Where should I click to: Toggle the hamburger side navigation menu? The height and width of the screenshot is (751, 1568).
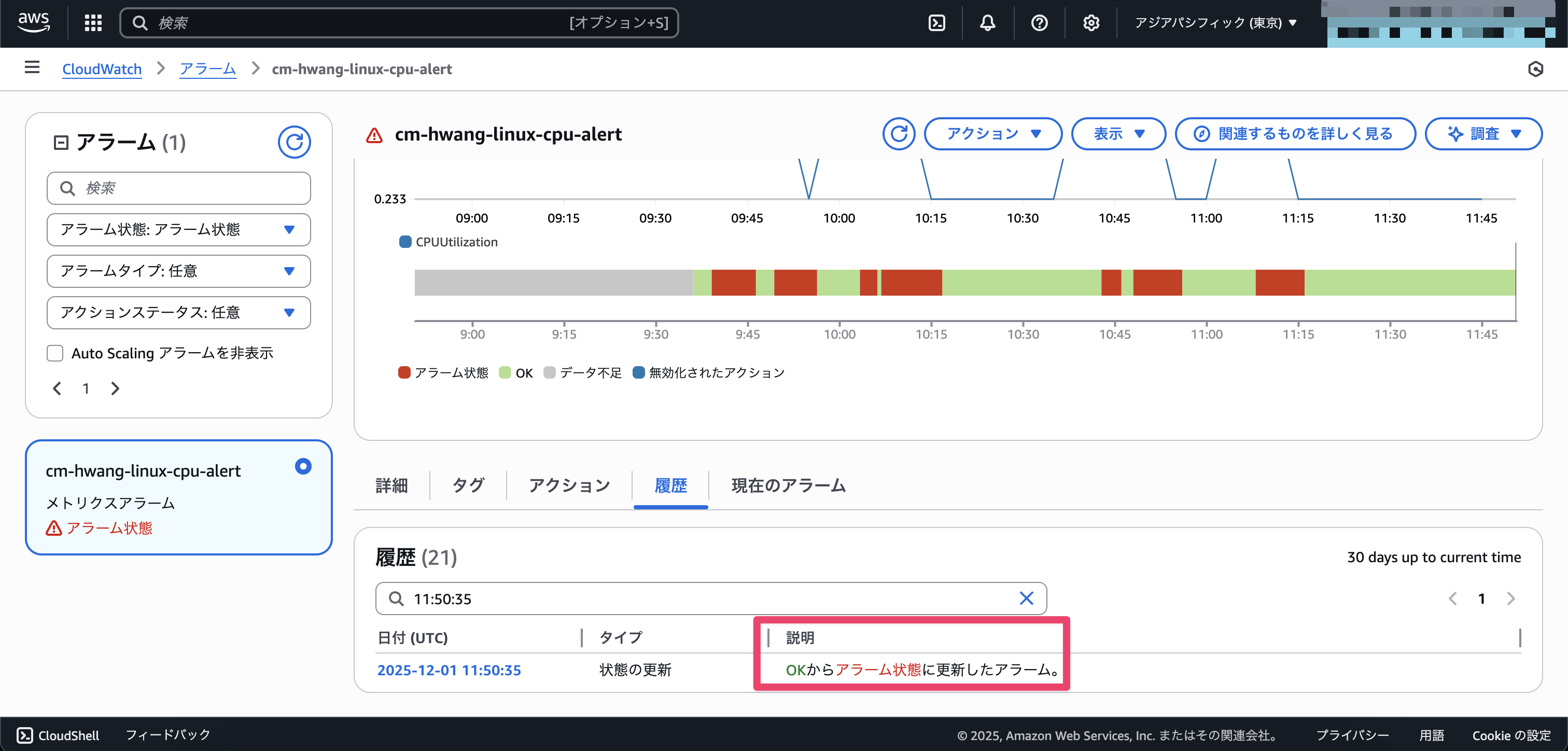32,67
